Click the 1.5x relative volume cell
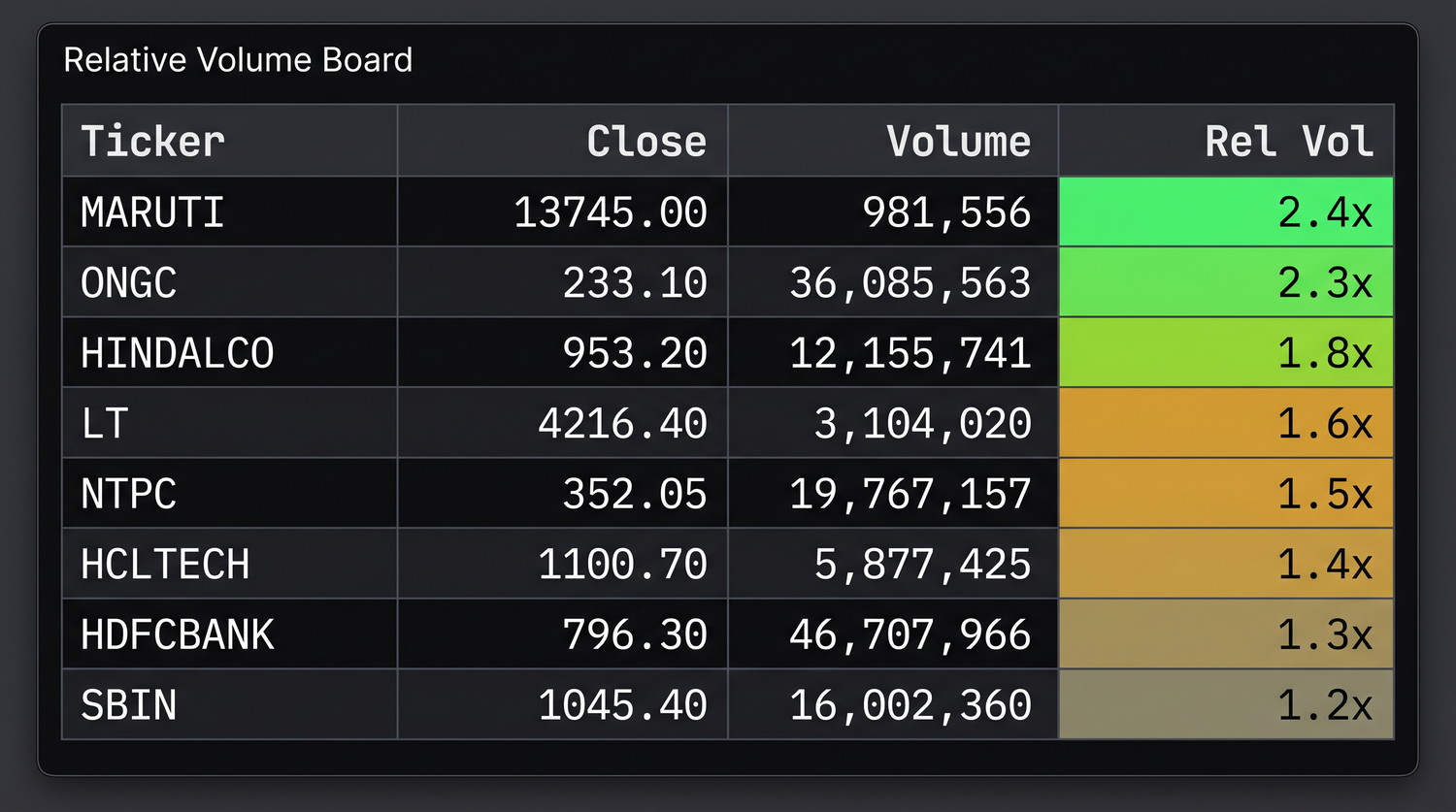This screenshot has width=1456, height=812. (1226, 493)
